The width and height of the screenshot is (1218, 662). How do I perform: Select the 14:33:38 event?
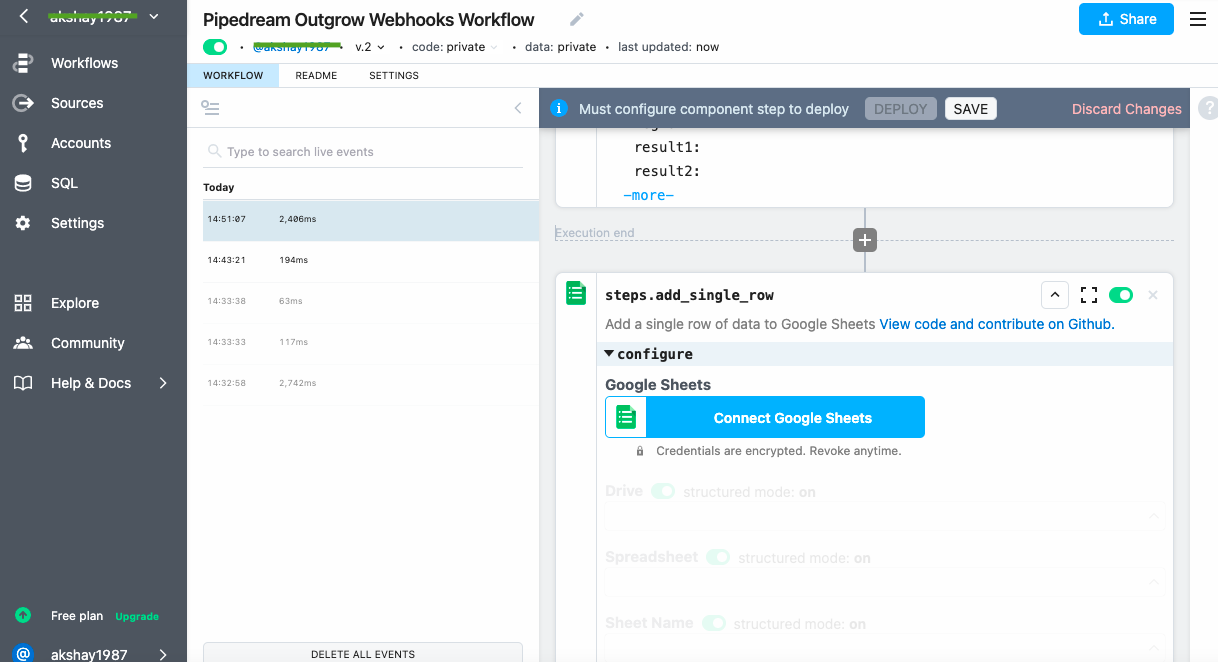(x=371, y=301)
